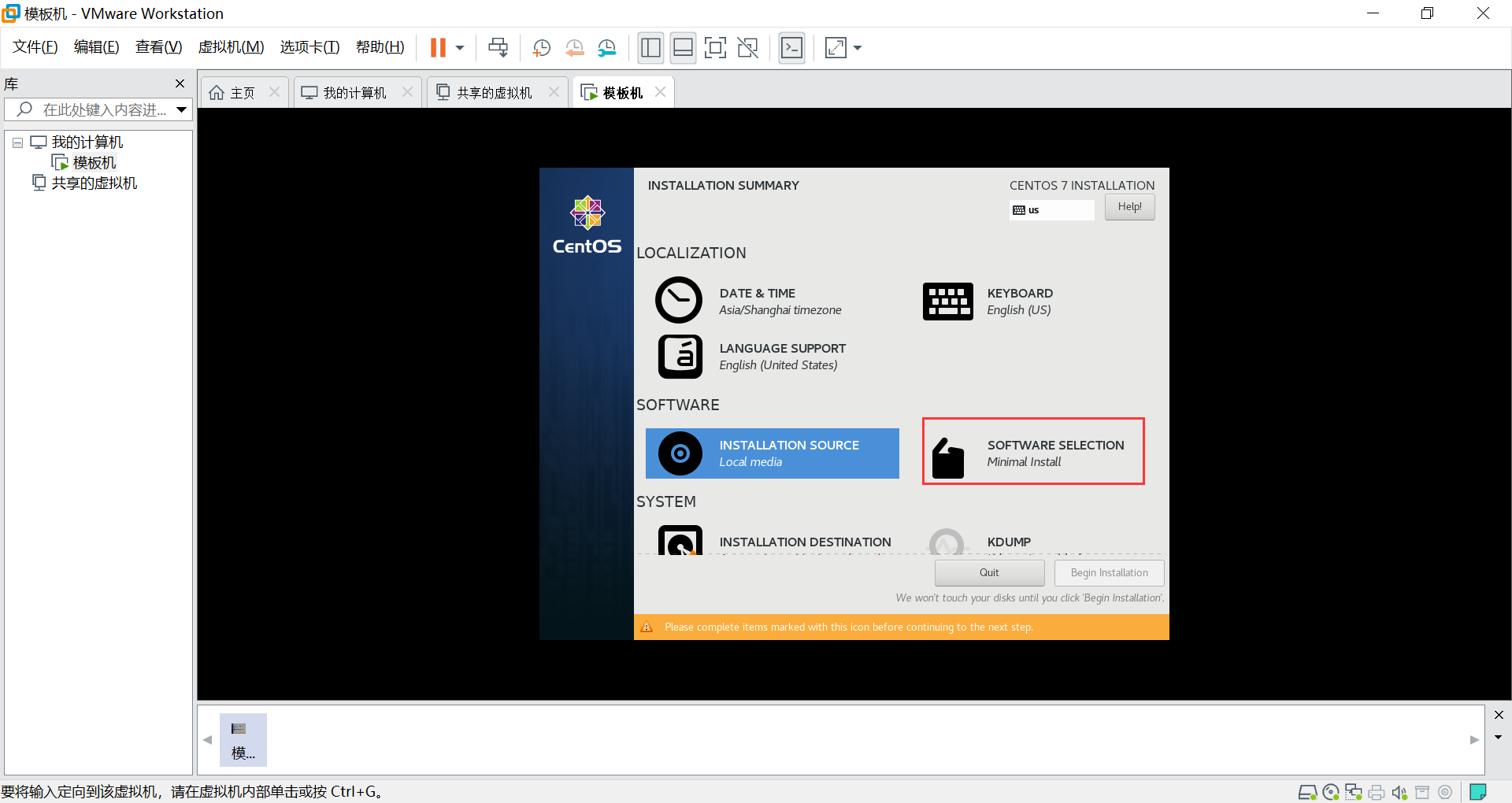Click the CD/DVD drive status icon
The height and width of the screenshot is (803, 1512).
tap(1331, 792)
